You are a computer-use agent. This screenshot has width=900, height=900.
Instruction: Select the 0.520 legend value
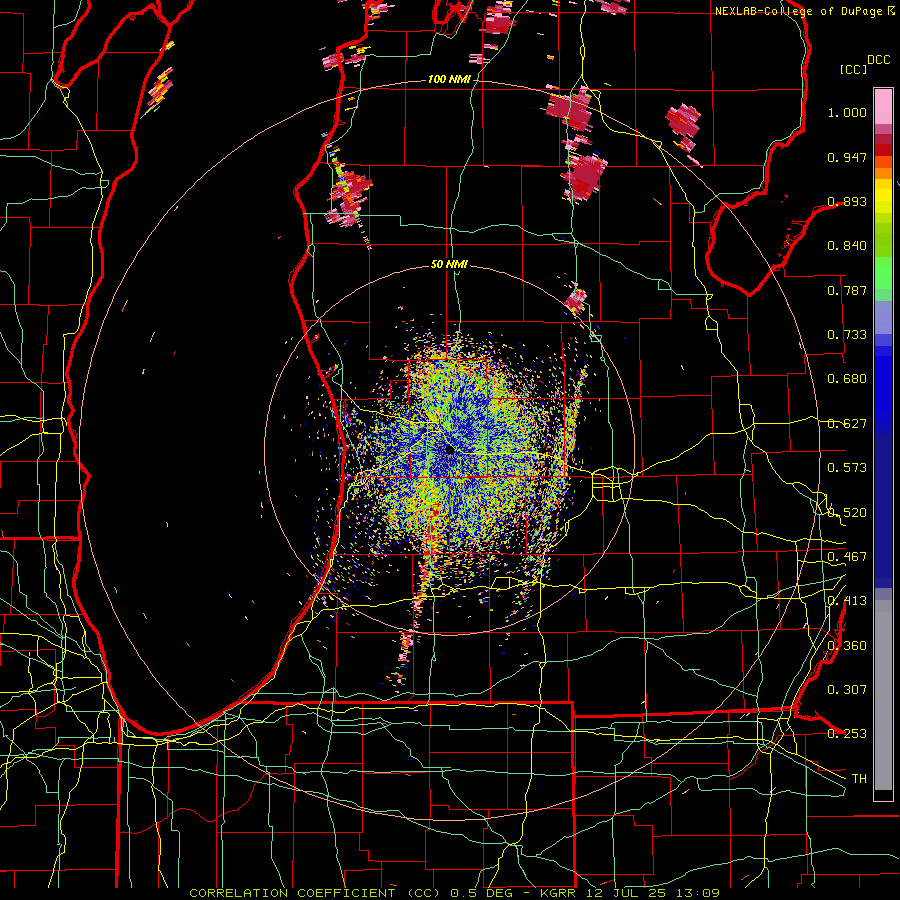pyautogui.click(x=847, y=513)
